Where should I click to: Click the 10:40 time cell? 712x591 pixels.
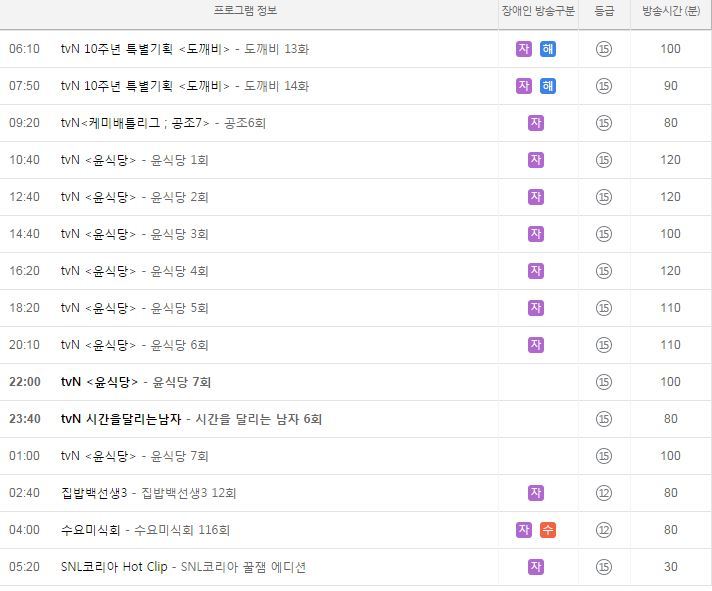pyautogui.click(x=24, y=160)
